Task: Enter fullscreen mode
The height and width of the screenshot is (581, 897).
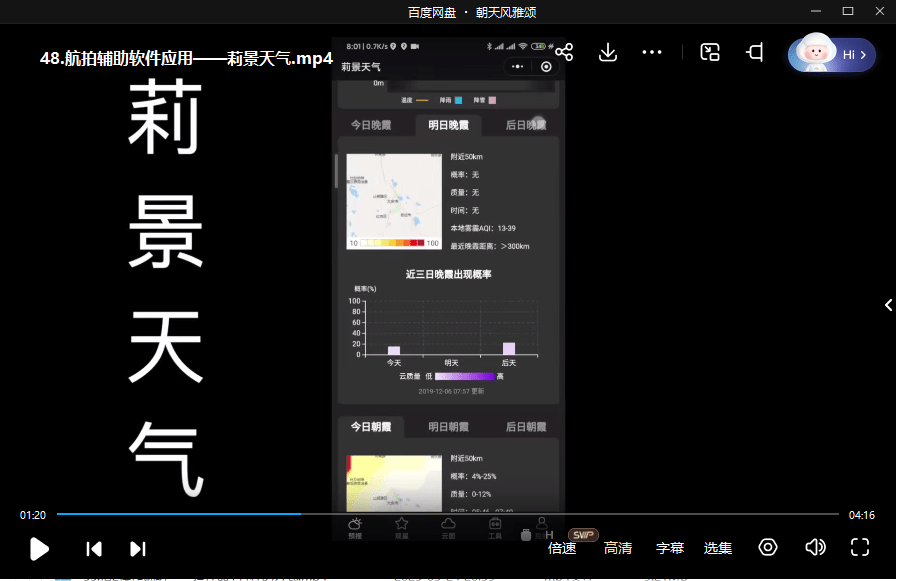Action: point(860,547)
